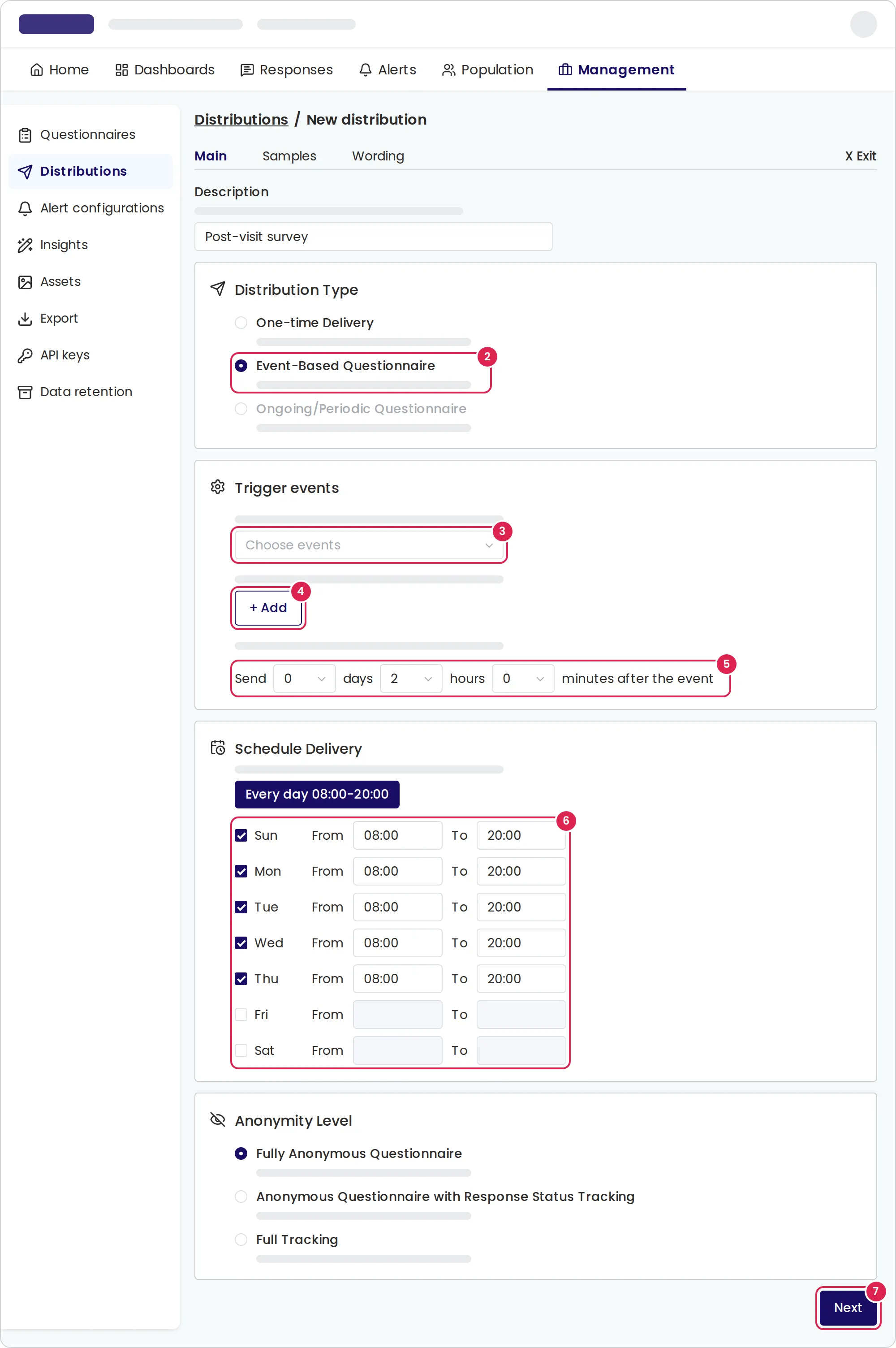The image size is (896, 1348).
Task: Open the minutes dropdown showing 0
Action: tap(523, 679)
